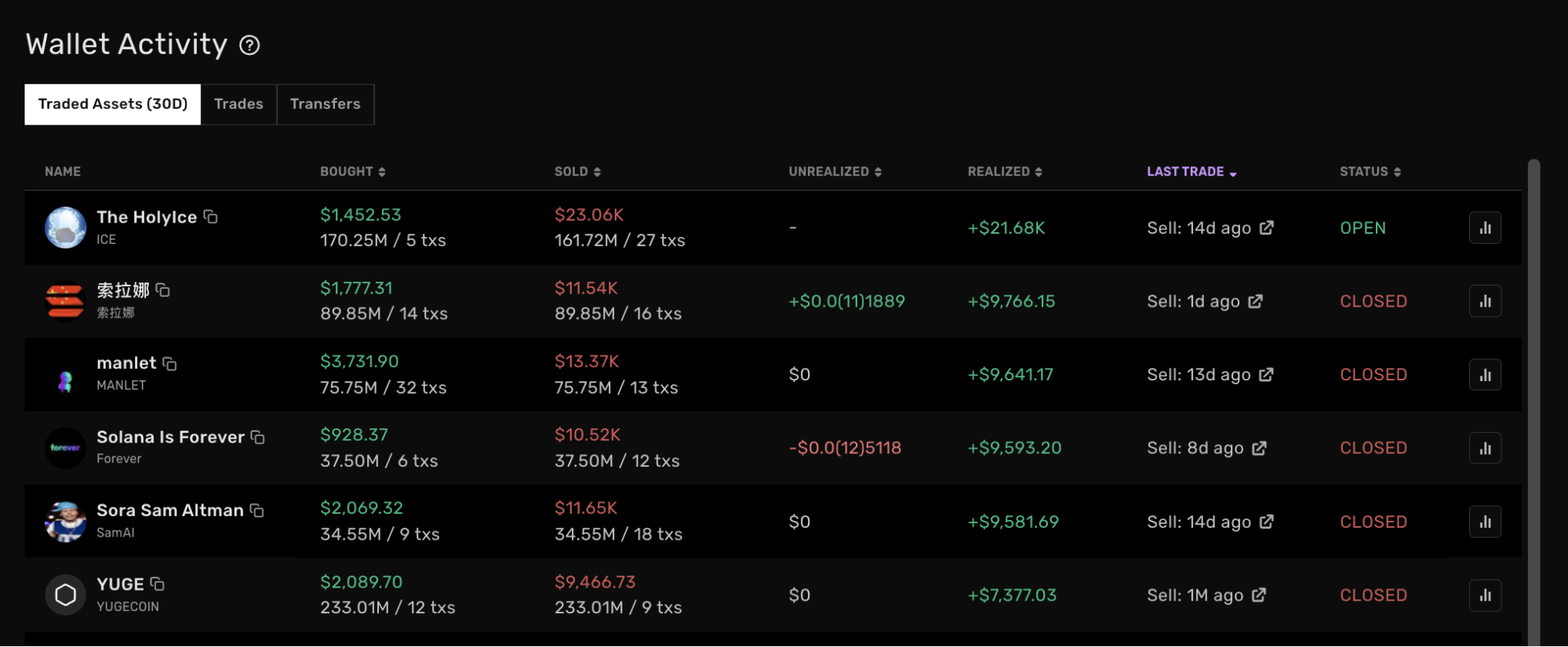The width and height of the screenshot is (1568, 647).
Task: Sort table by Sold column
Action: click(577, 172)
